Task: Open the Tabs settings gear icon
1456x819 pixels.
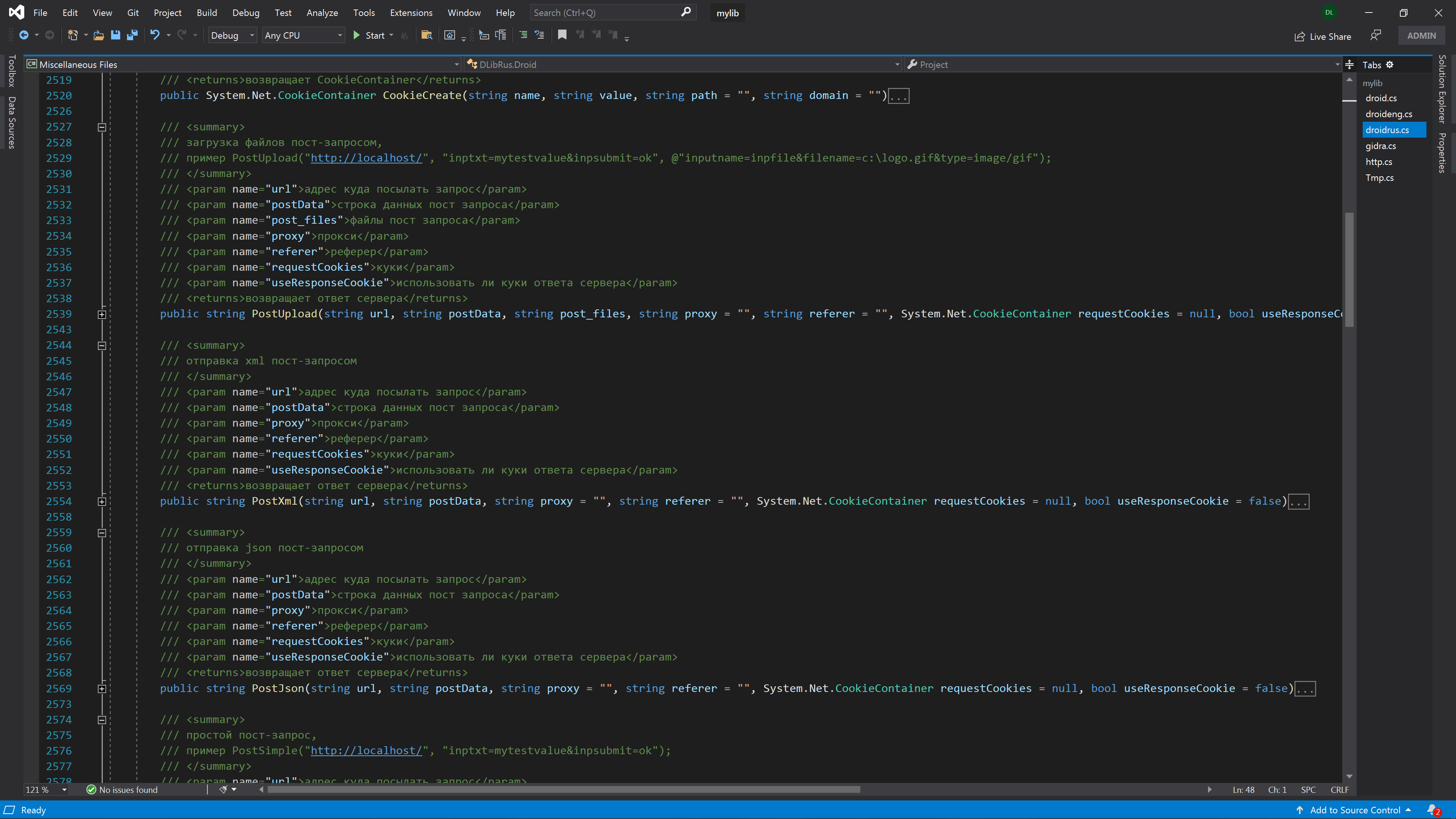Action: point(1389,64)
